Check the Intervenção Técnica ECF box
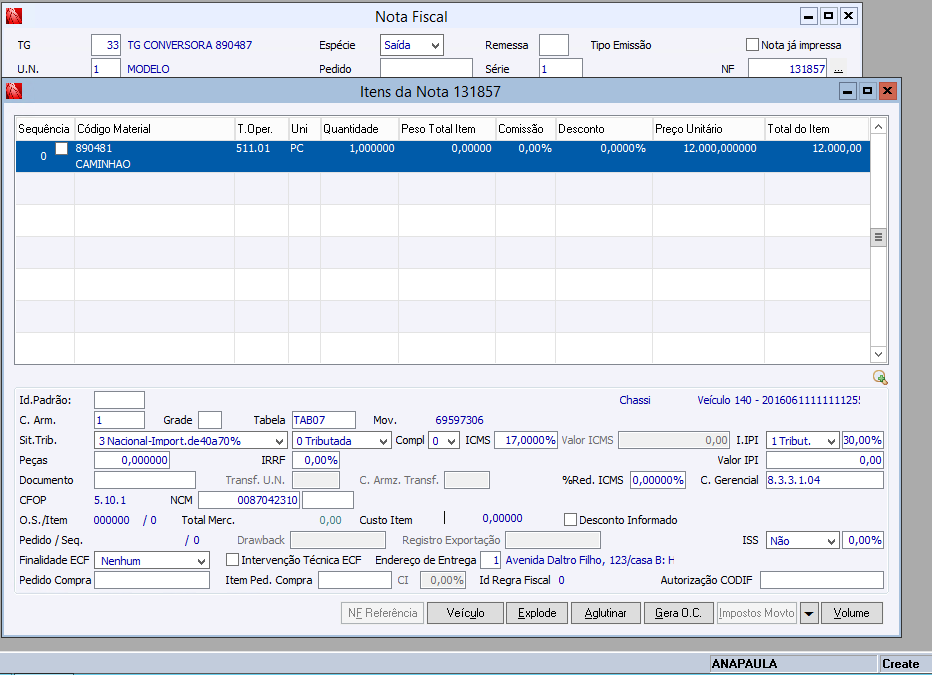 coord(233,560)
